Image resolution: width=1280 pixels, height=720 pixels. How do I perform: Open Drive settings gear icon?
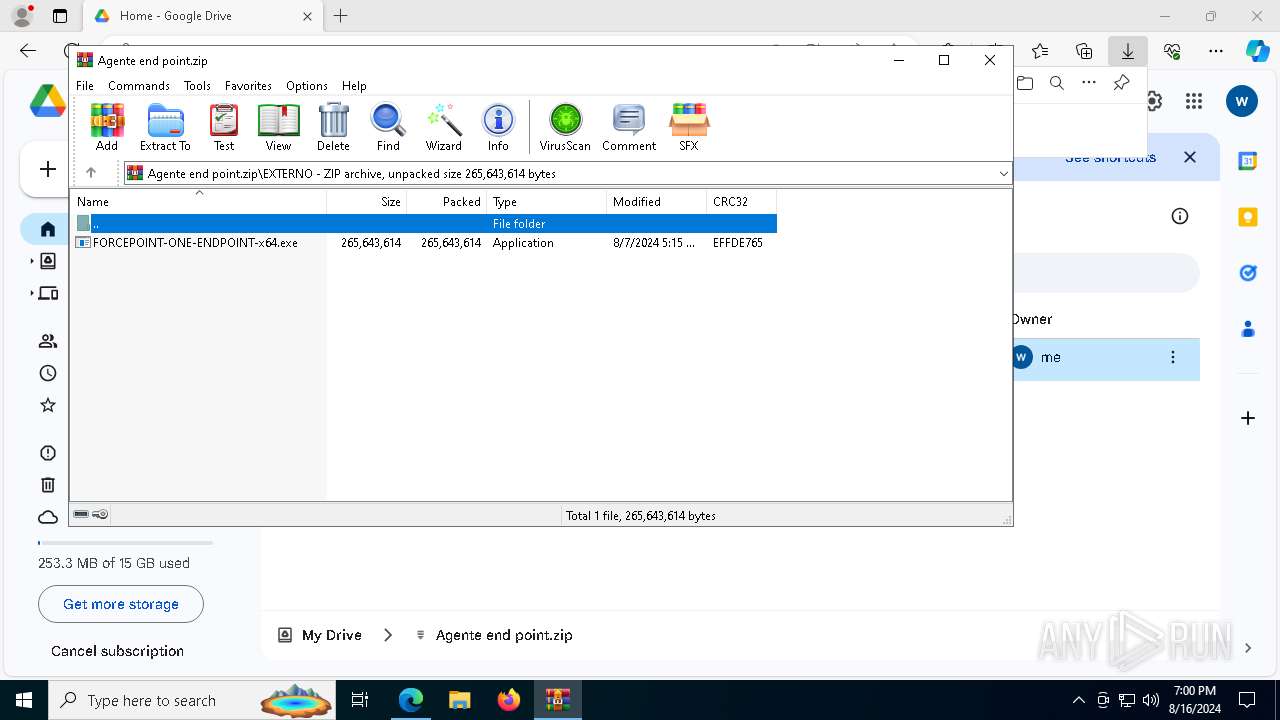[x=1154, y=101]
